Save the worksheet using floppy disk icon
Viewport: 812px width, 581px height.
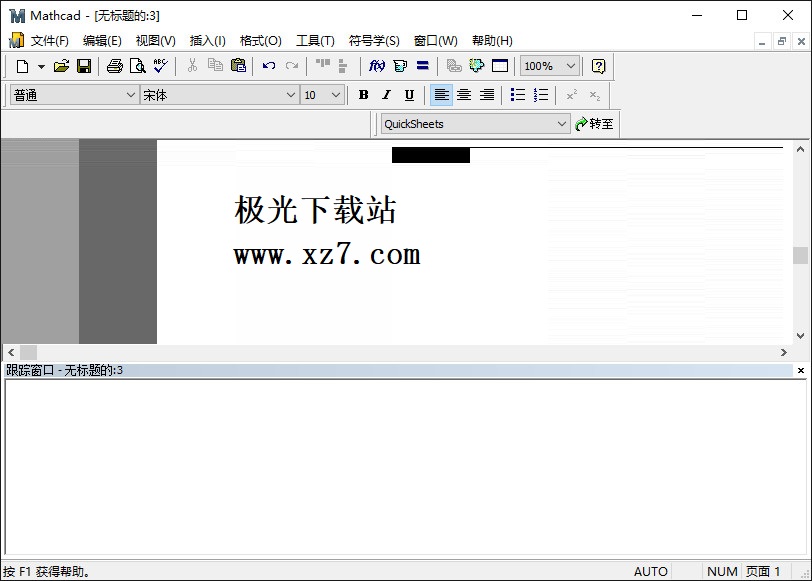click(84, 66)
